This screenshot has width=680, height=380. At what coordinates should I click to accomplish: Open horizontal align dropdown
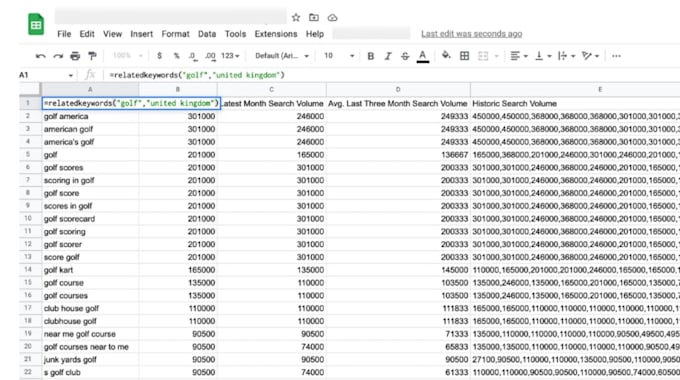coord(519,56)
